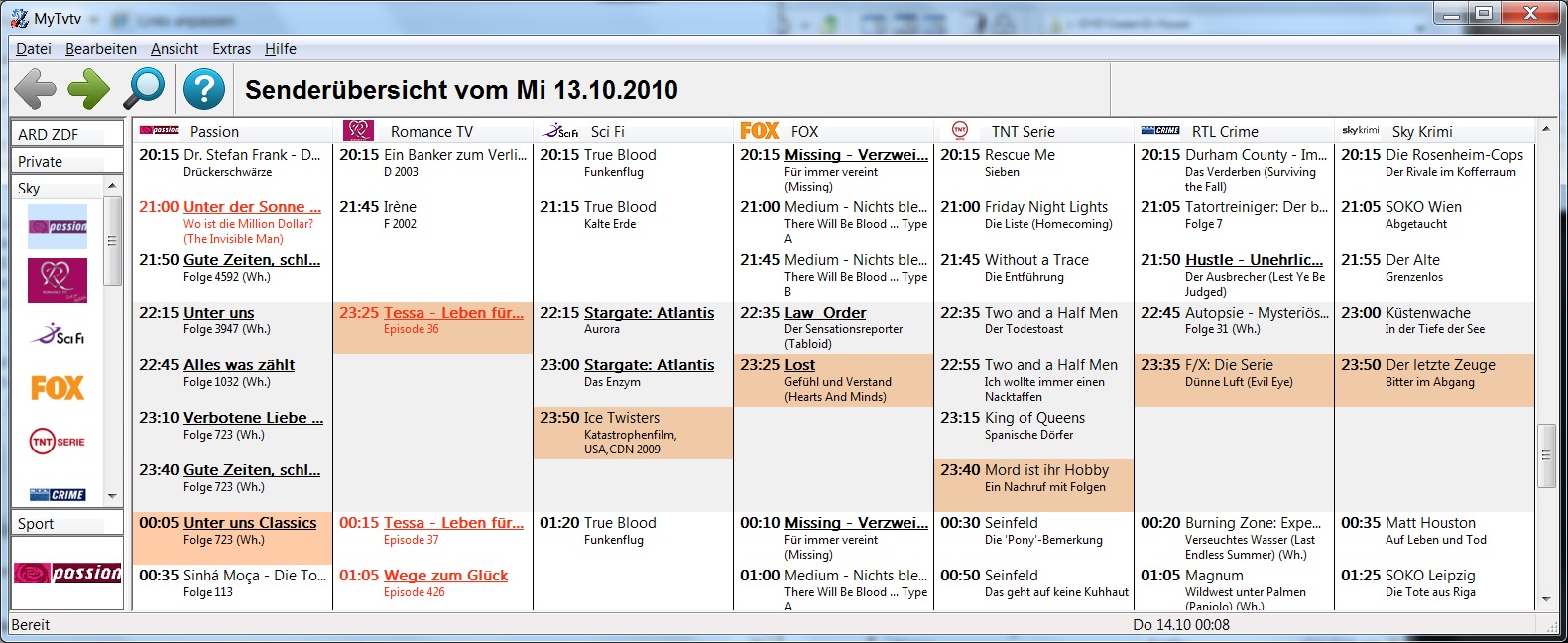Click Sci Fi column header logo

coord(561,130)
